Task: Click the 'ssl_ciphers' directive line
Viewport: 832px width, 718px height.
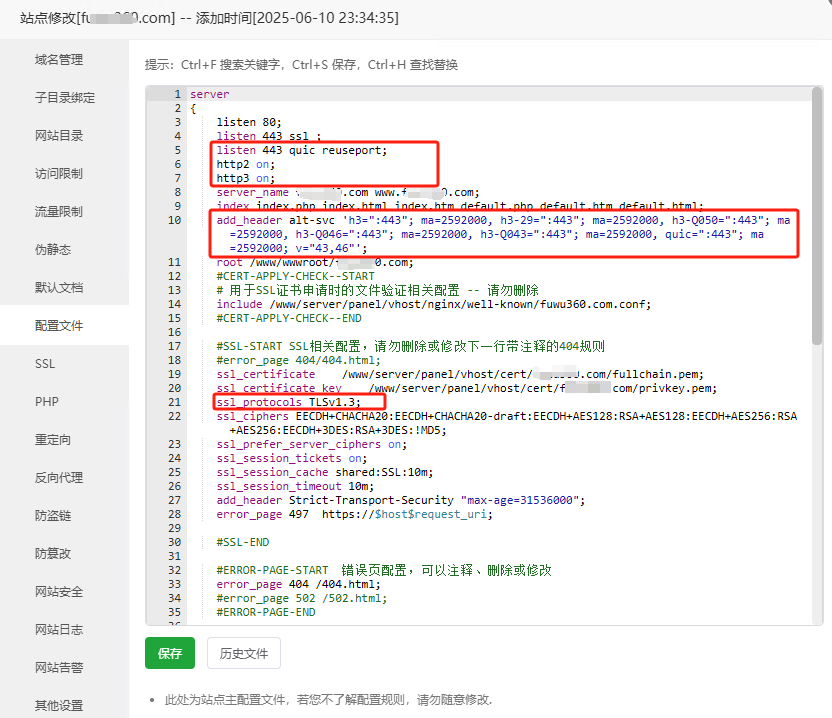Action: click(x=507, y=423)
